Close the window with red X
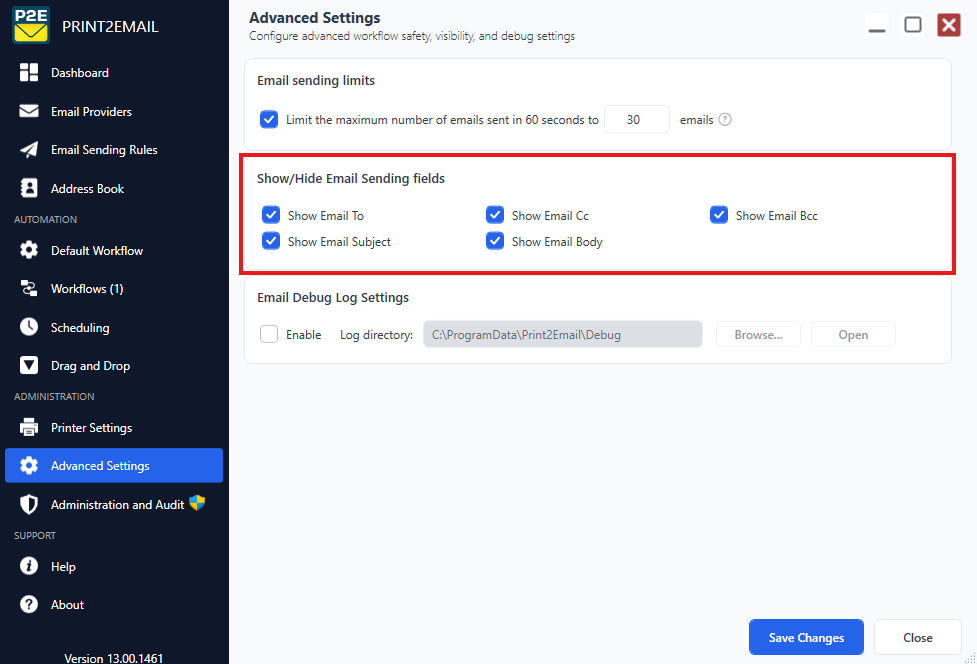 (949, 25)
